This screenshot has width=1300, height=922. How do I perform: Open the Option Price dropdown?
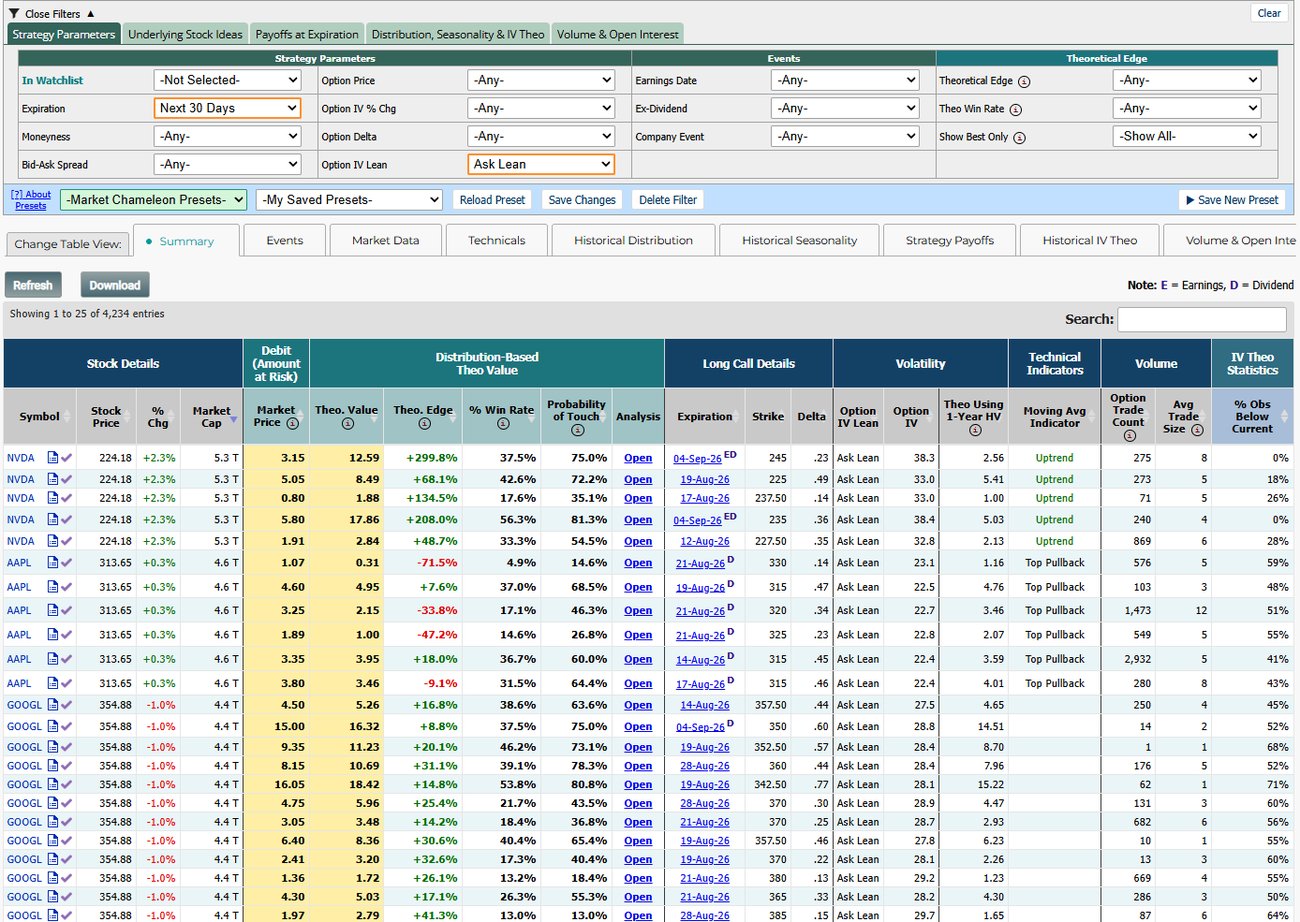point(541,80)
